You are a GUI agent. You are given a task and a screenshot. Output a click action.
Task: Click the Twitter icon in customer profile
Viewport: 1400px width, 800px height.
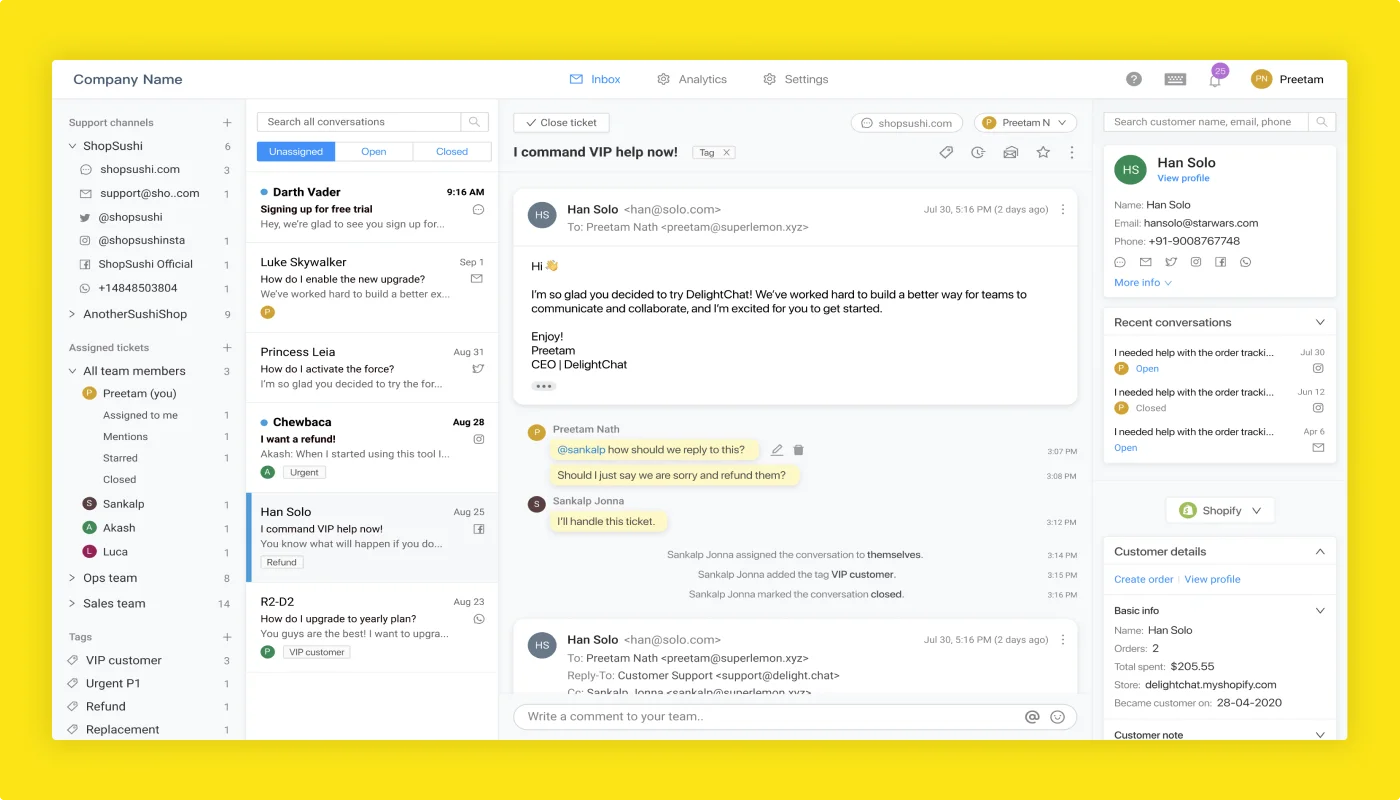[x=1170, y=261]
